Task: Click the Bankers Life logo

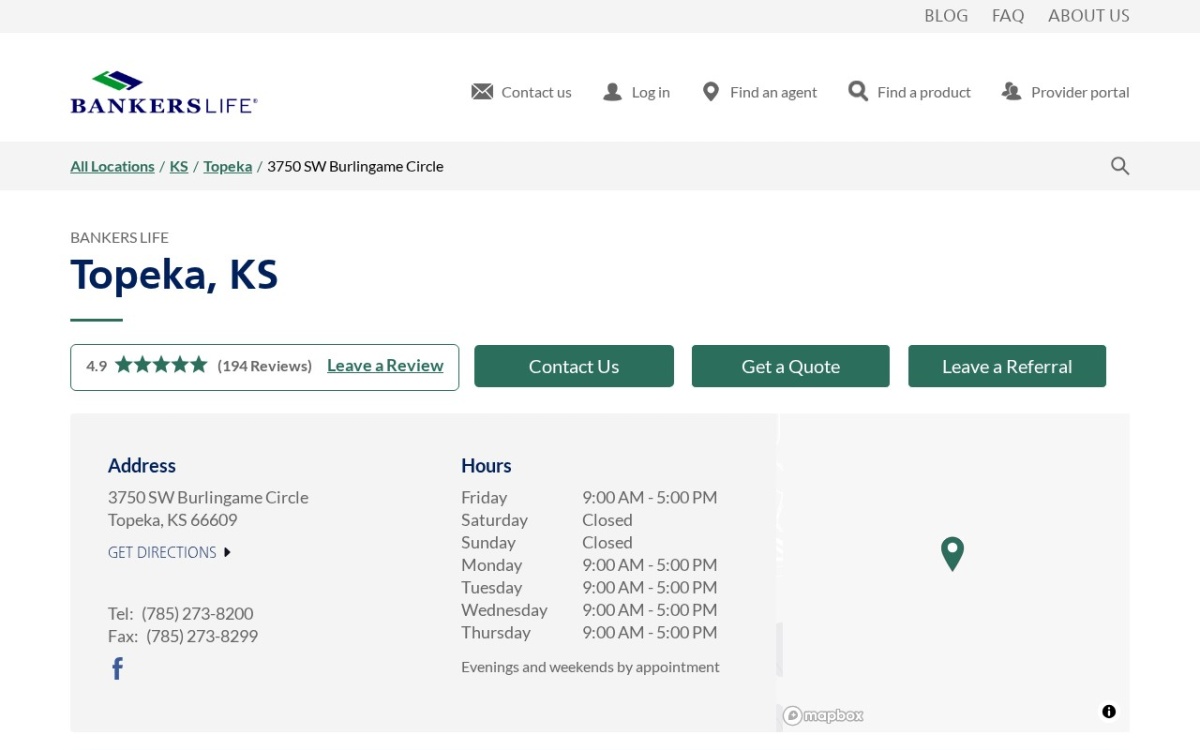Action: pos(164,92)
